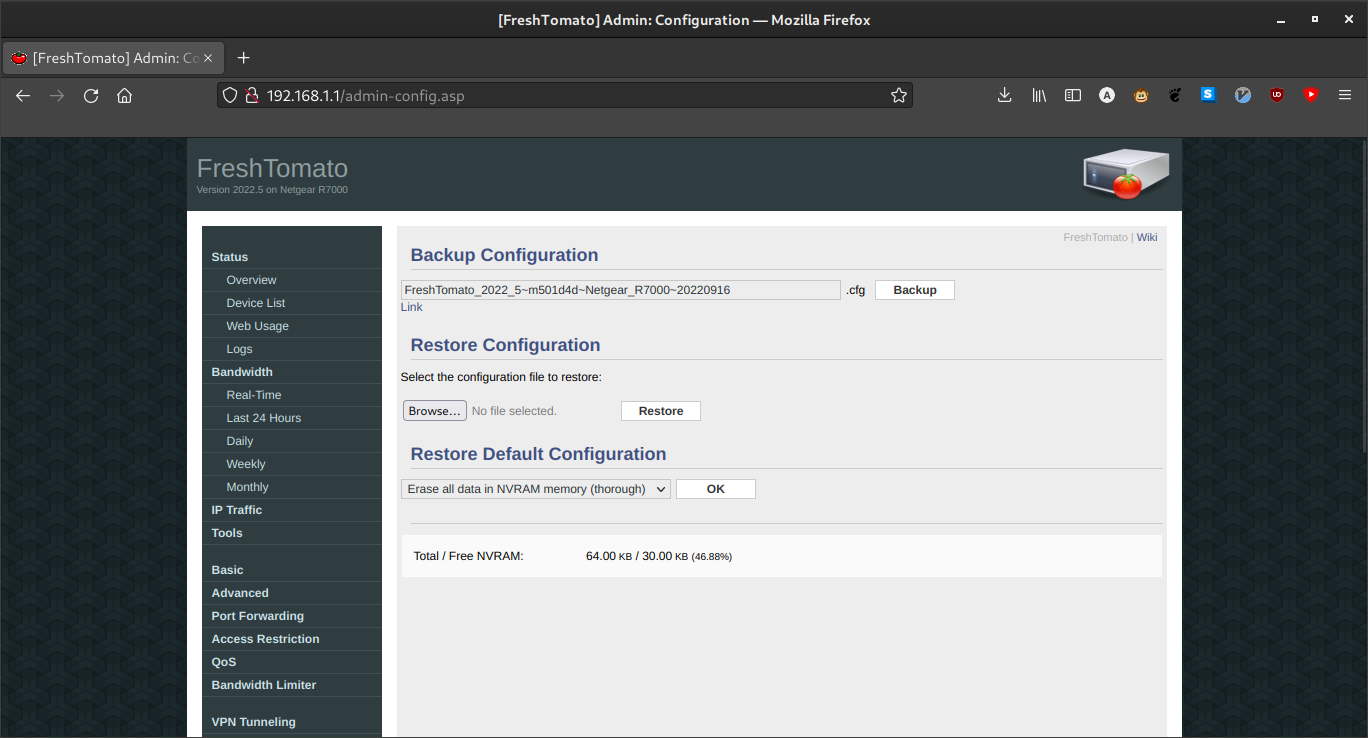Image resolution: width=1368 pixels, height=738 pixels.
Task: Click the insecure connection padlock icon
Action: (252, 95)
